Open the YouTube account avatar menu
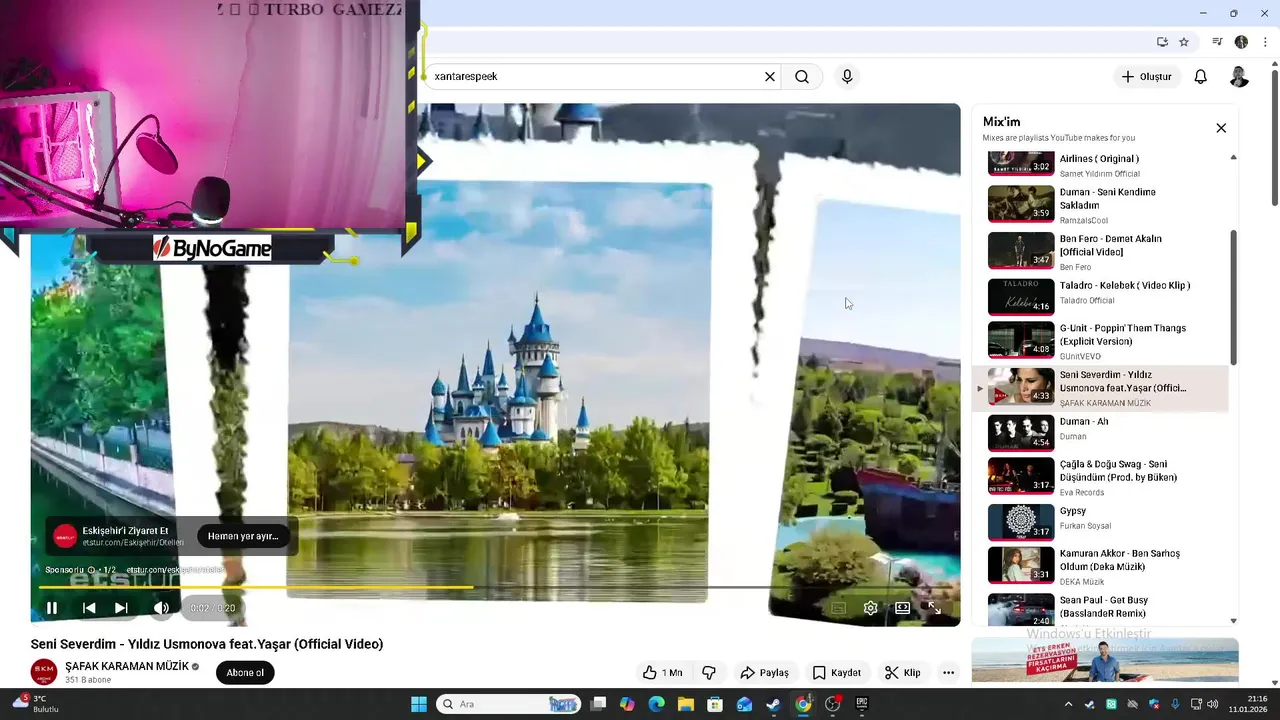The image size is (1280, 720). click(1239, 76)
